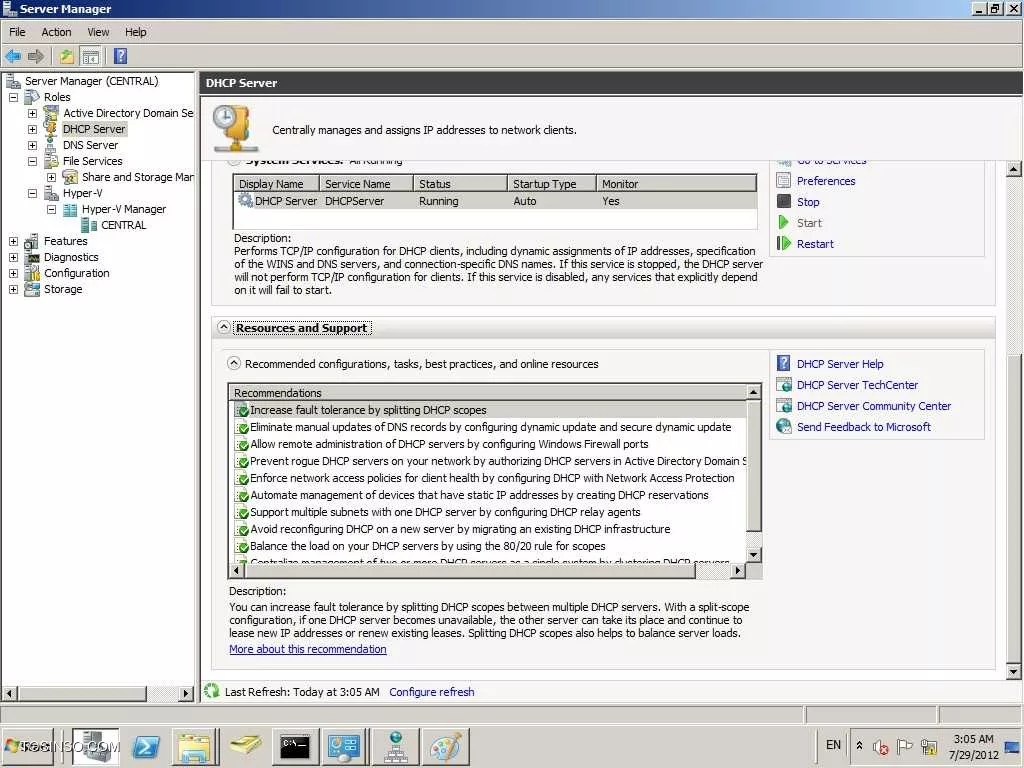Expand the Active Directory Domain Services node
The height and width of the screenshot is (768, 1024).
[x=32, y=113]
